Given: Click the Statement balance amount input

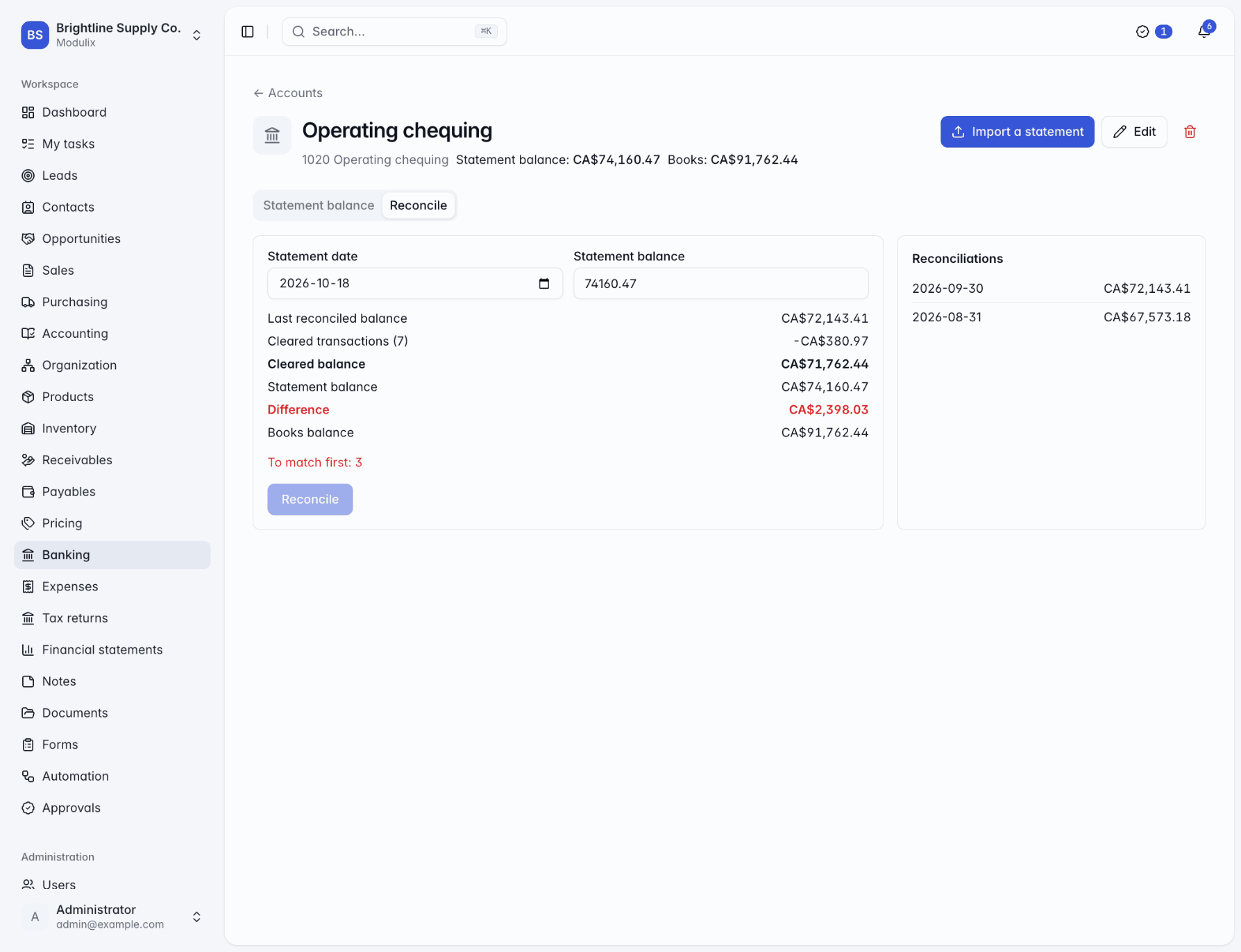Looking at the screenshot, I should (x=720, y=283).
